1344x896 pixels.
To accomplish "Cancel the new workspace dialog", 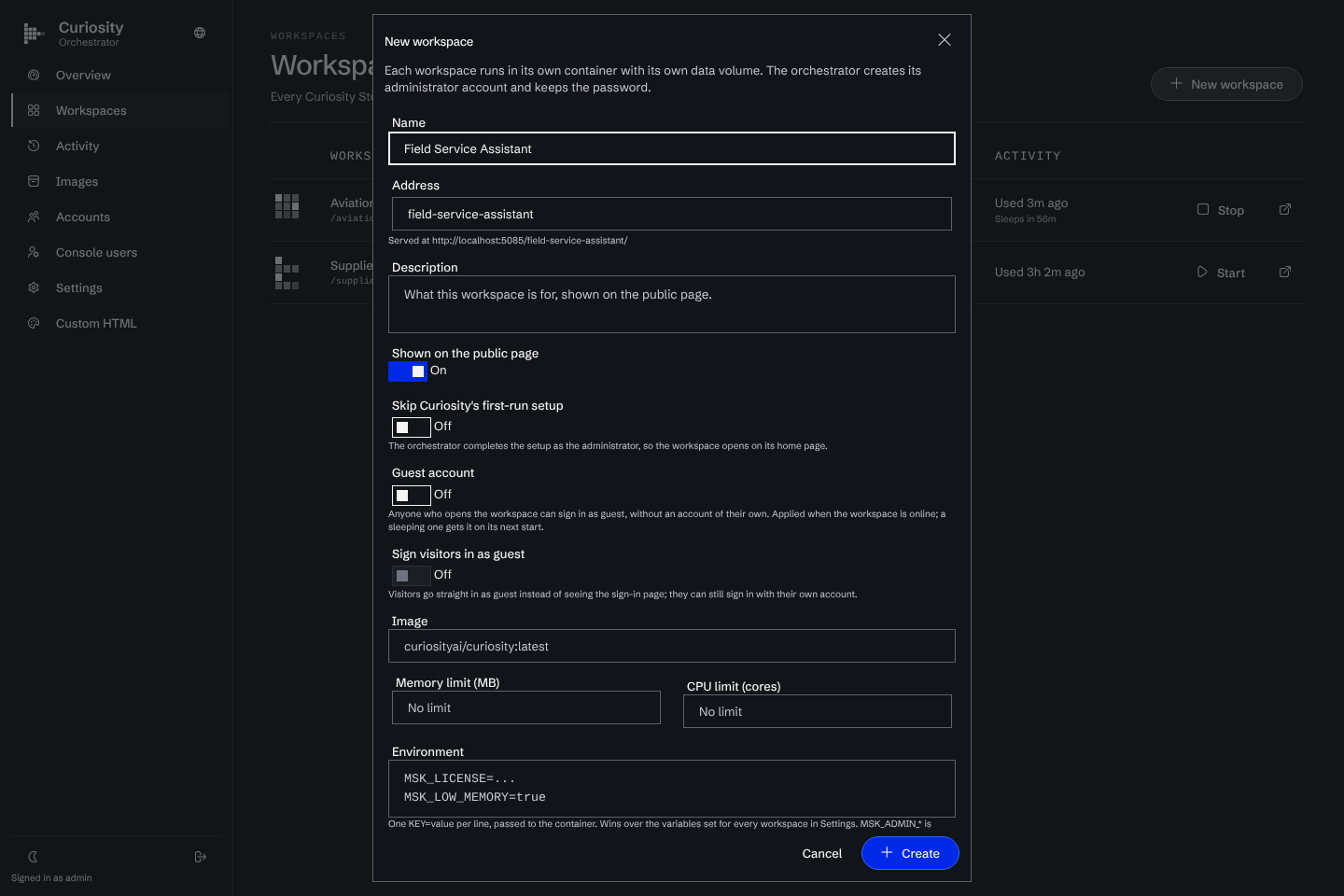I will [822, 853].
